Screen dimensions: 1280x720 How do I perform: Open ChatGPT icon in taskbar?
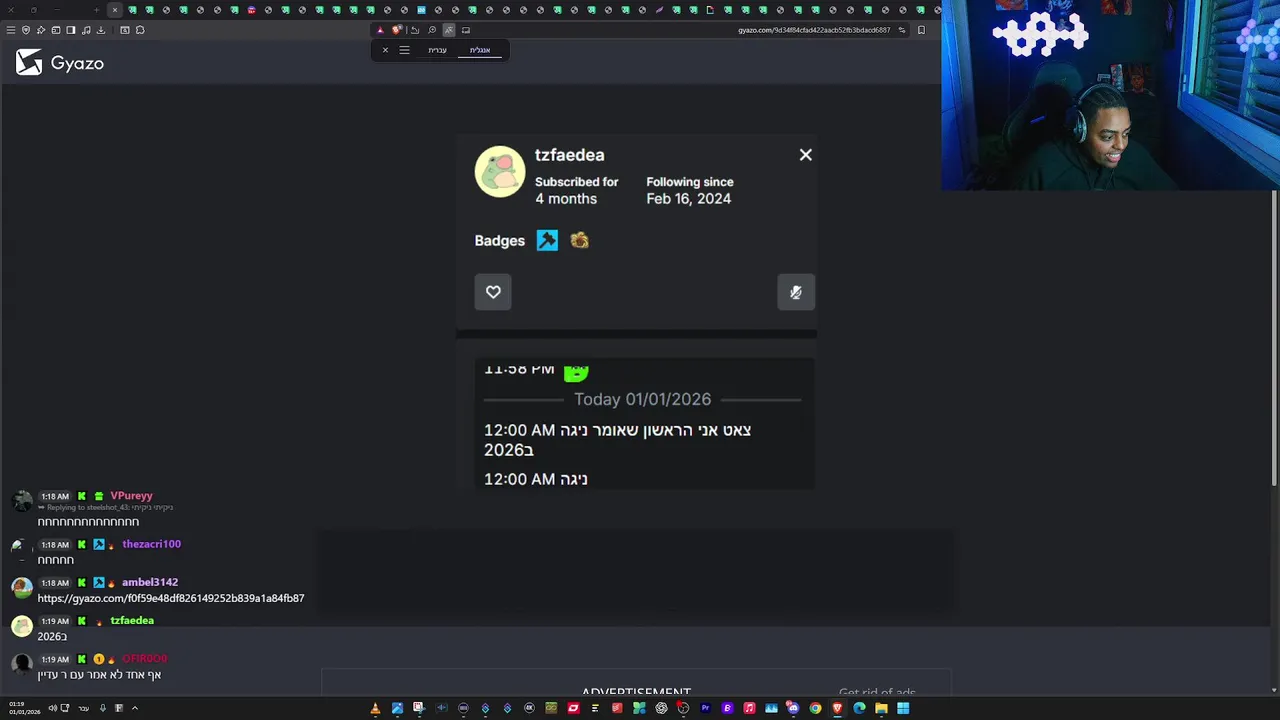(661, 708)
